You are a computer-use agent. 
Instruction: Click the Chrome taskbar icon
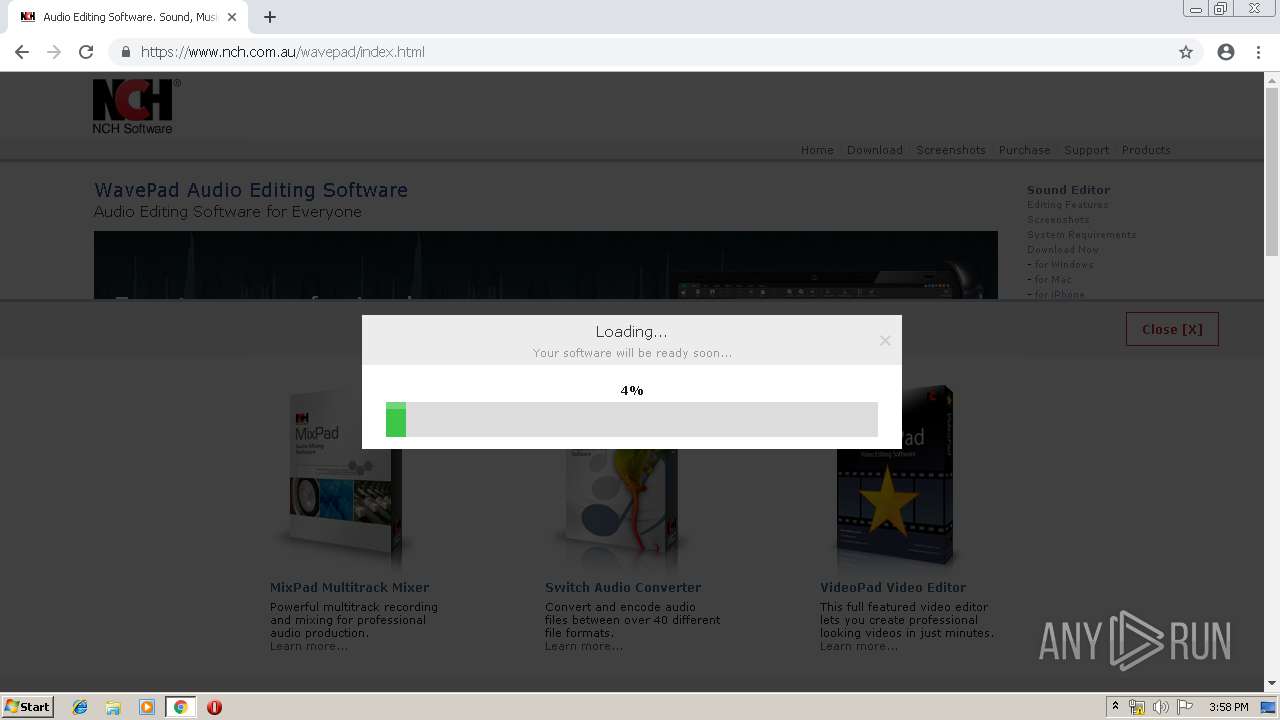point(181,707)
